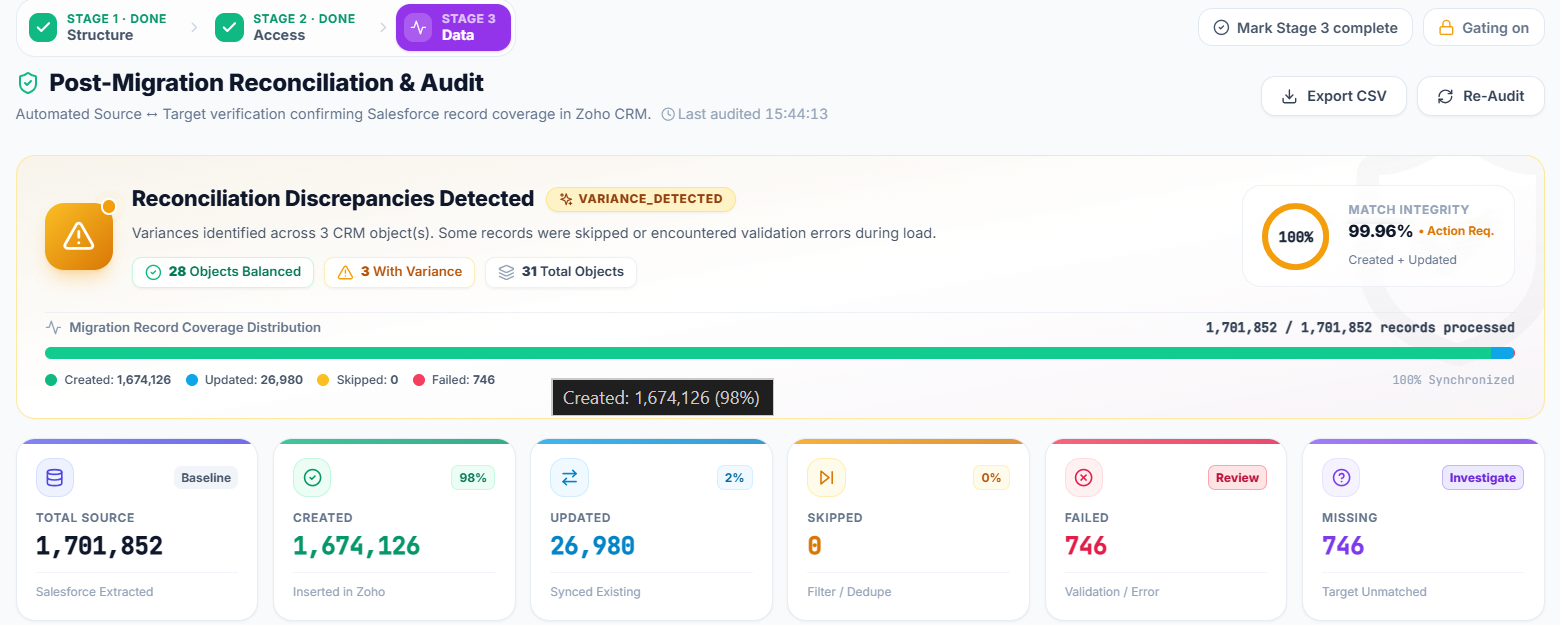The image size is (1560, 625).
Task: Run Re-Audit
Action: click(x=1481, y=96)
